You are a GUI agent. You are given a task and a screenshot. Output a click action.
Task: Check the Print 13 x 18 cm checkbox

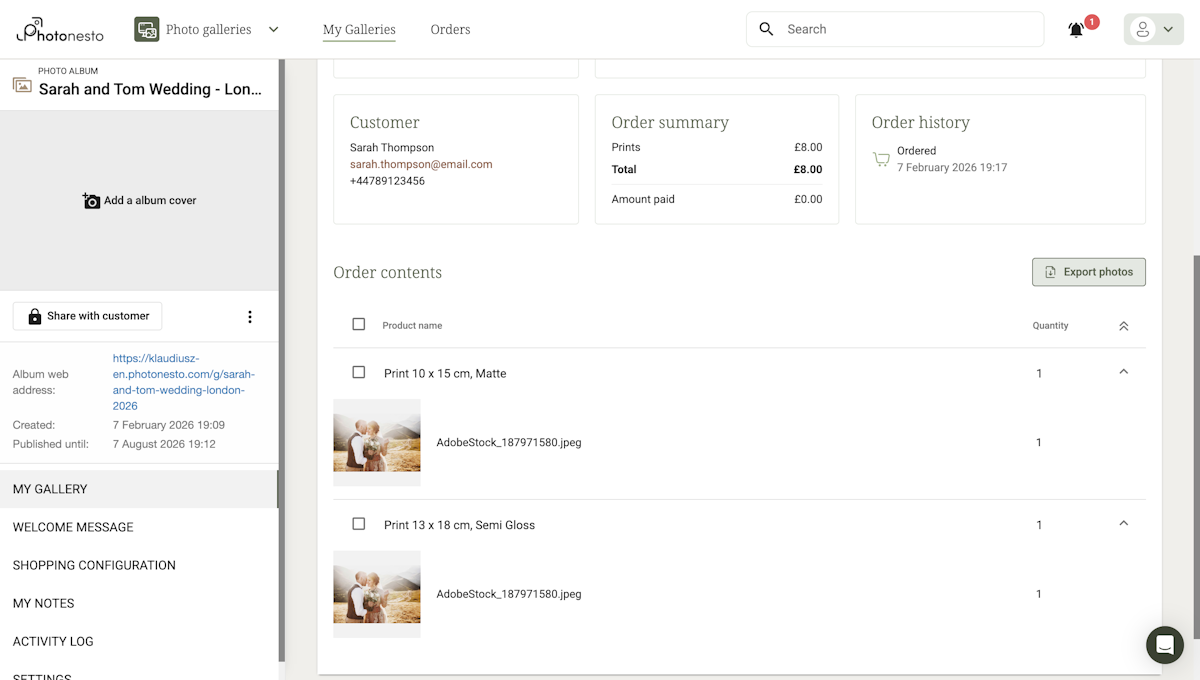(358, 524)
